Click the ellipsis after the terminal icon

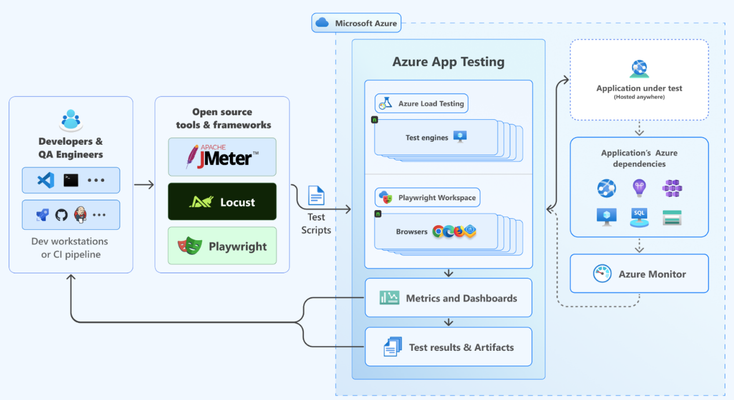tap(96, 180)
